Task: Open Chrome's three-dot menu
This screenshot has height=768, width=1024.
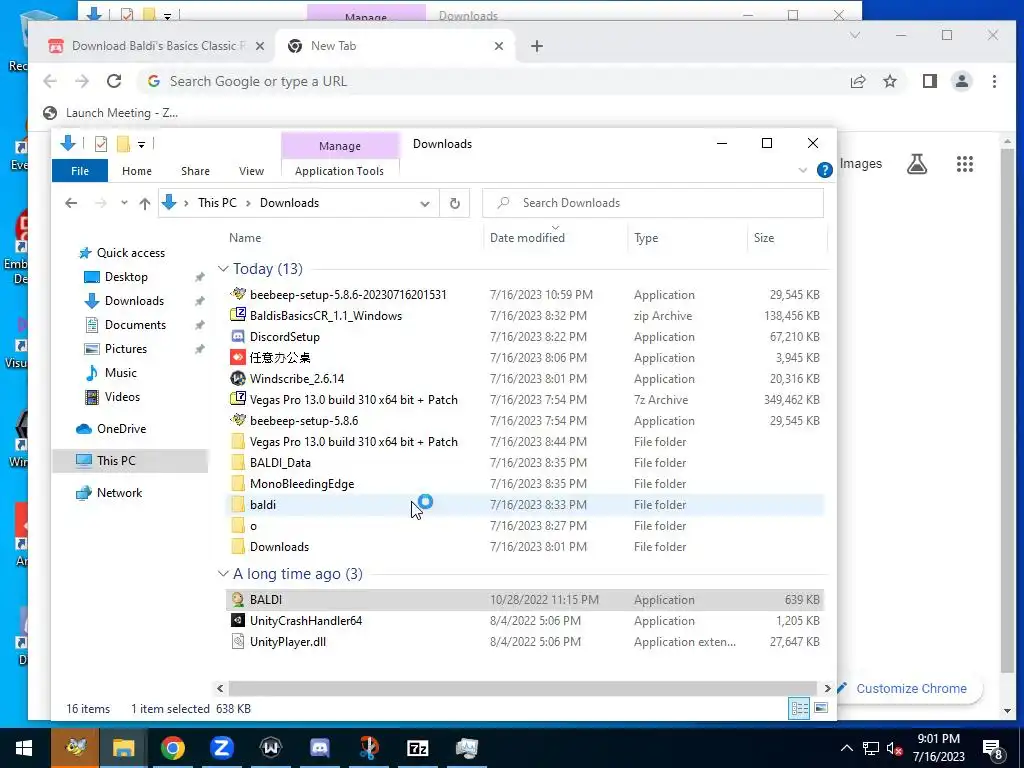Action: pos(994,81)
